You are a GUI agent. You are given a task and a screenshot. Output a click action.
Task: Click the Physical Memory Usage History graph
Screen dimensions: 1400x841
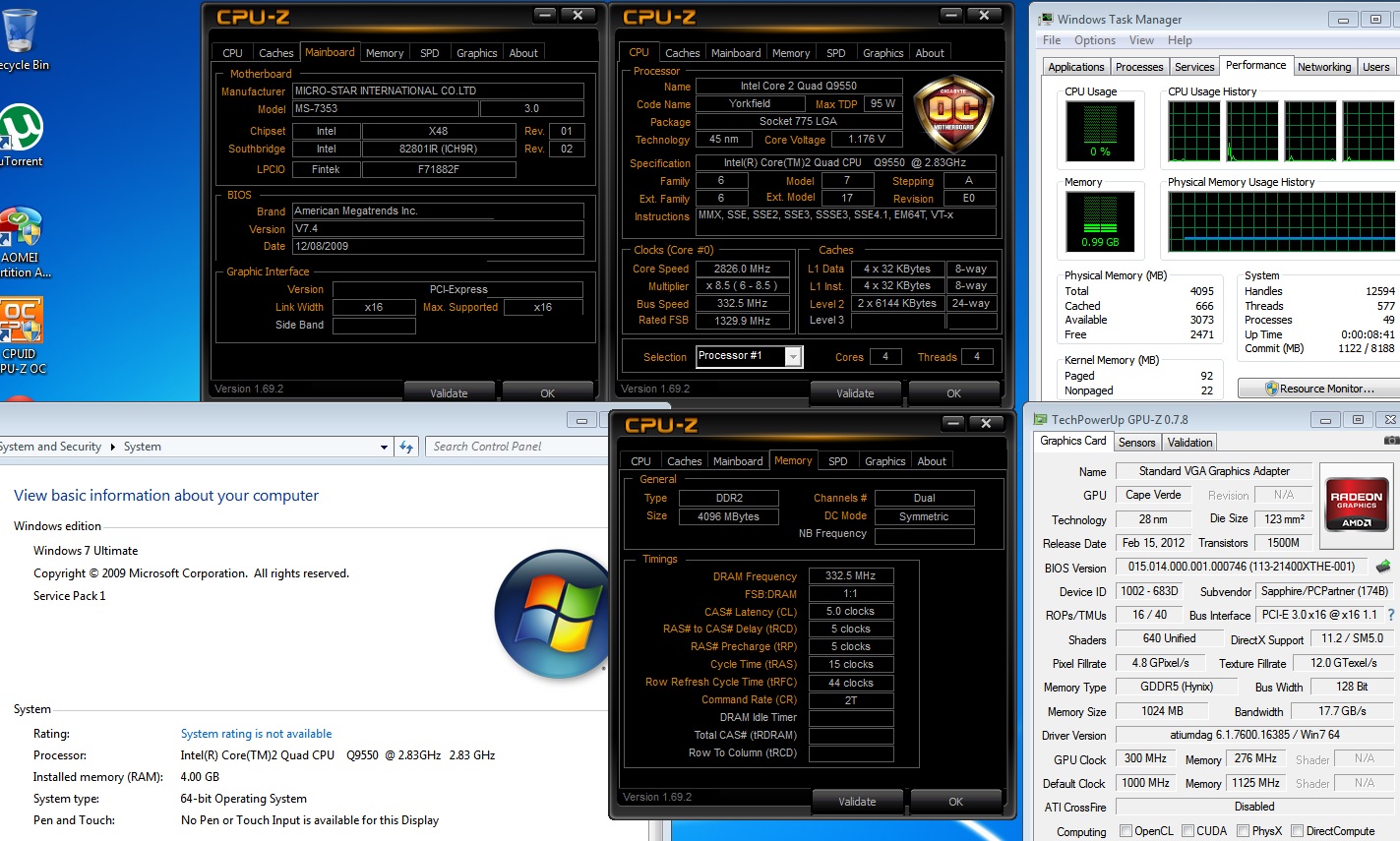1282,221
